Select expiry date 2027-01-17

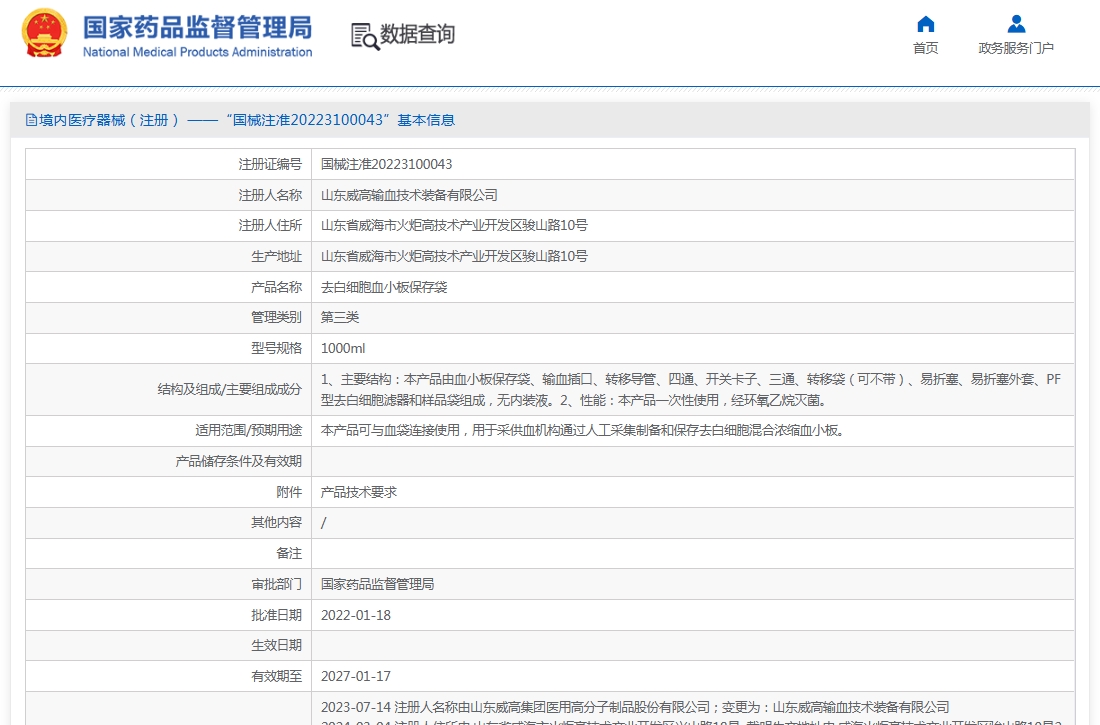[356, 676]
